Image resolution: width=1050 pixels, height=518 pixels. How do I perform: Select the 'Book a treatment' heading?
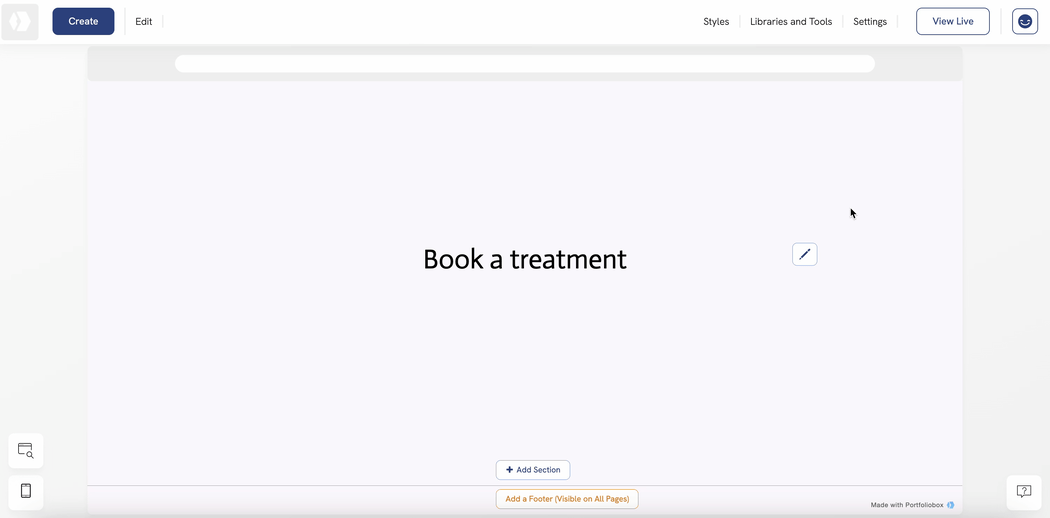524,259
